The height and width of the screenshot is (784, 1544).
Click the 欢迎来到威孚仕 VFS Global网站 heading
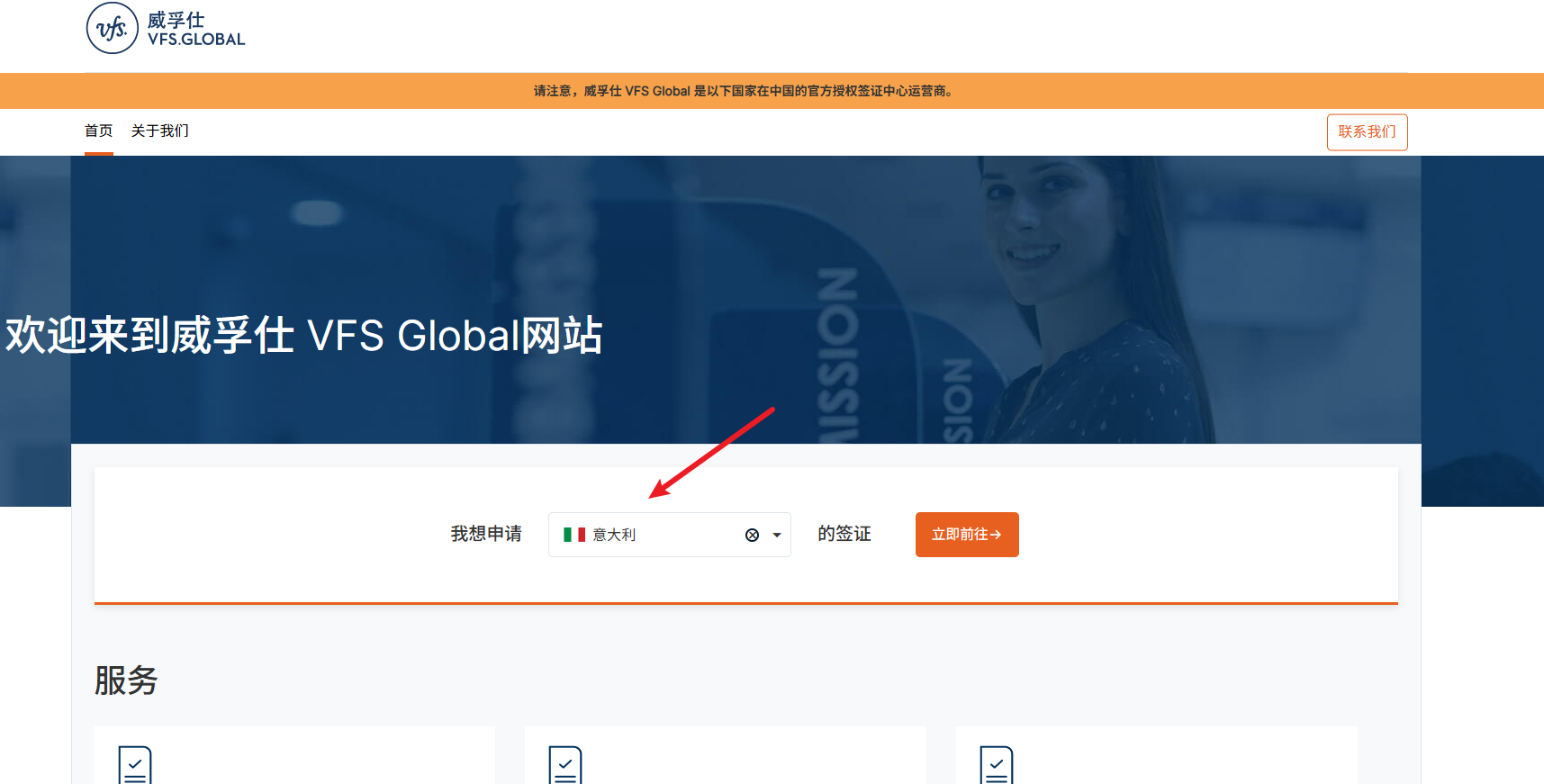click(x=303, y=336)
